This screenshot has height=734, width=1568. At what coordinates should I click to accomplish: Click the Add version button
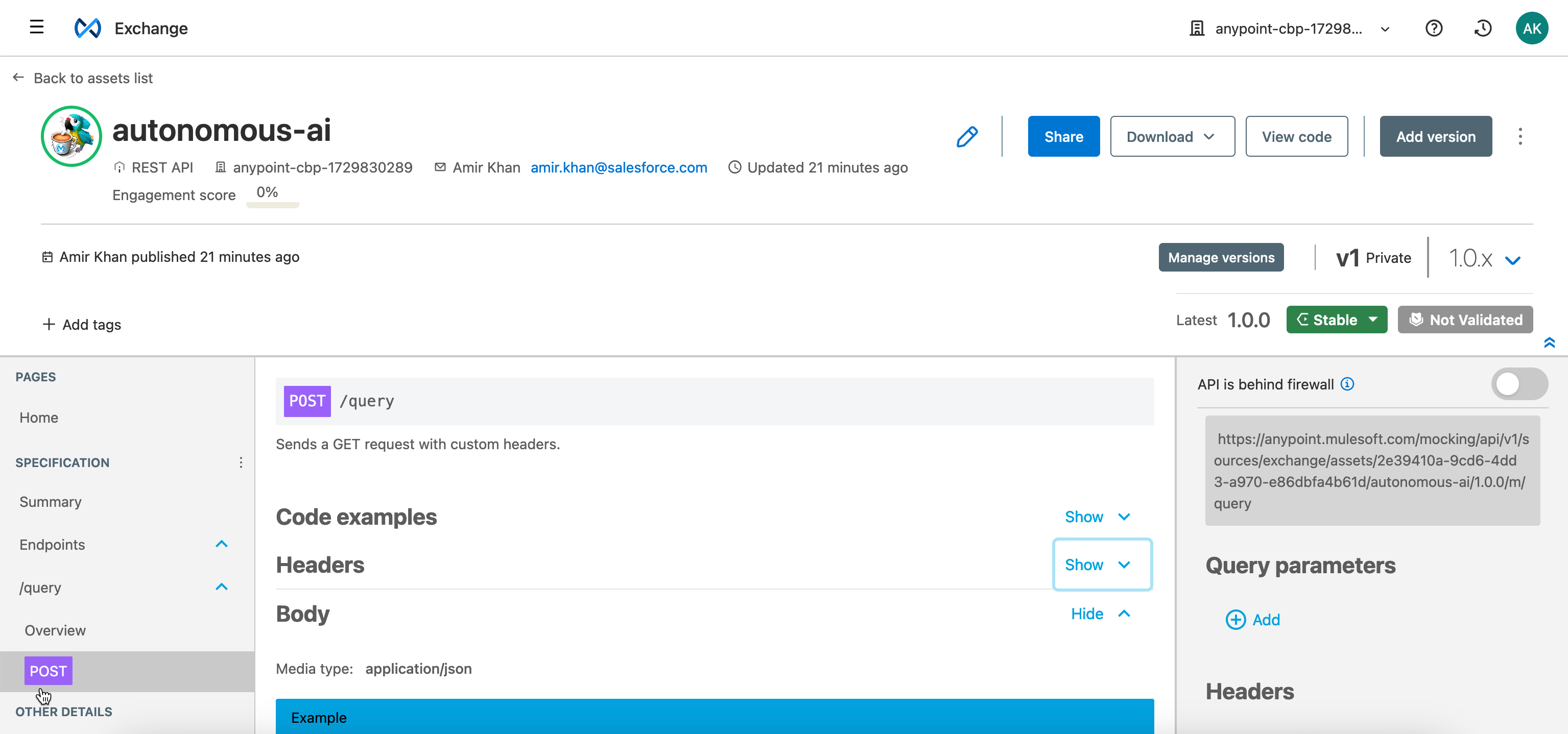click(1435, 136)
